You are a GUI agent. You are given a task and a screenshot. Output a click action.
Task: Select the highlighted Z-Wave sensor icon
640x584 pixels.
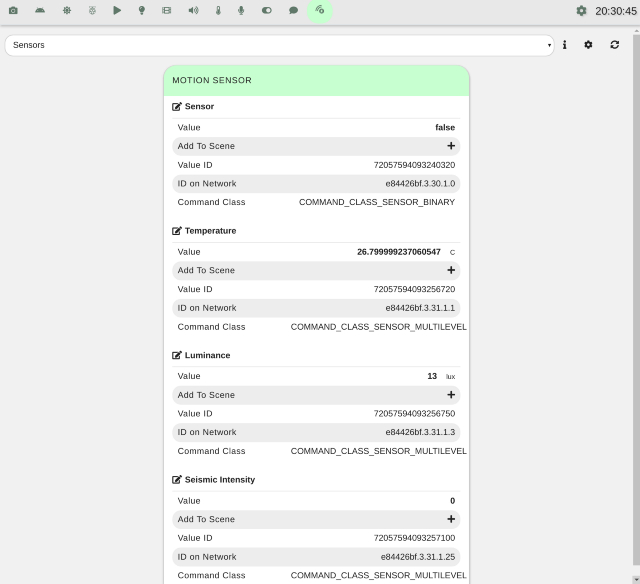pyautogui.click(x=320, y=10)
